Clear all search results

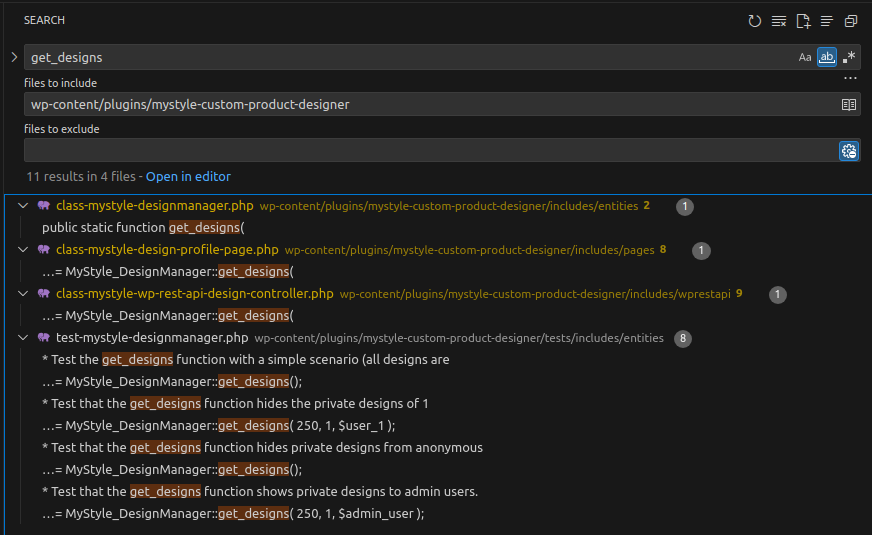[x=779, y=21]
